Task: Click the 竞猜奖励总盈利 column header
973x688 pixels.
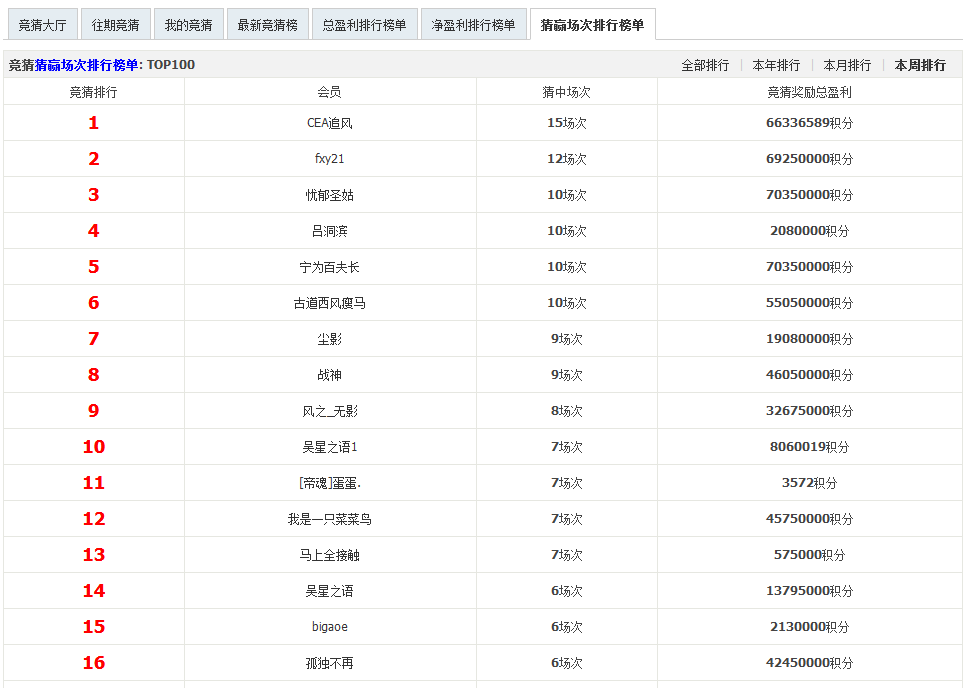Action: pos(809,92)
